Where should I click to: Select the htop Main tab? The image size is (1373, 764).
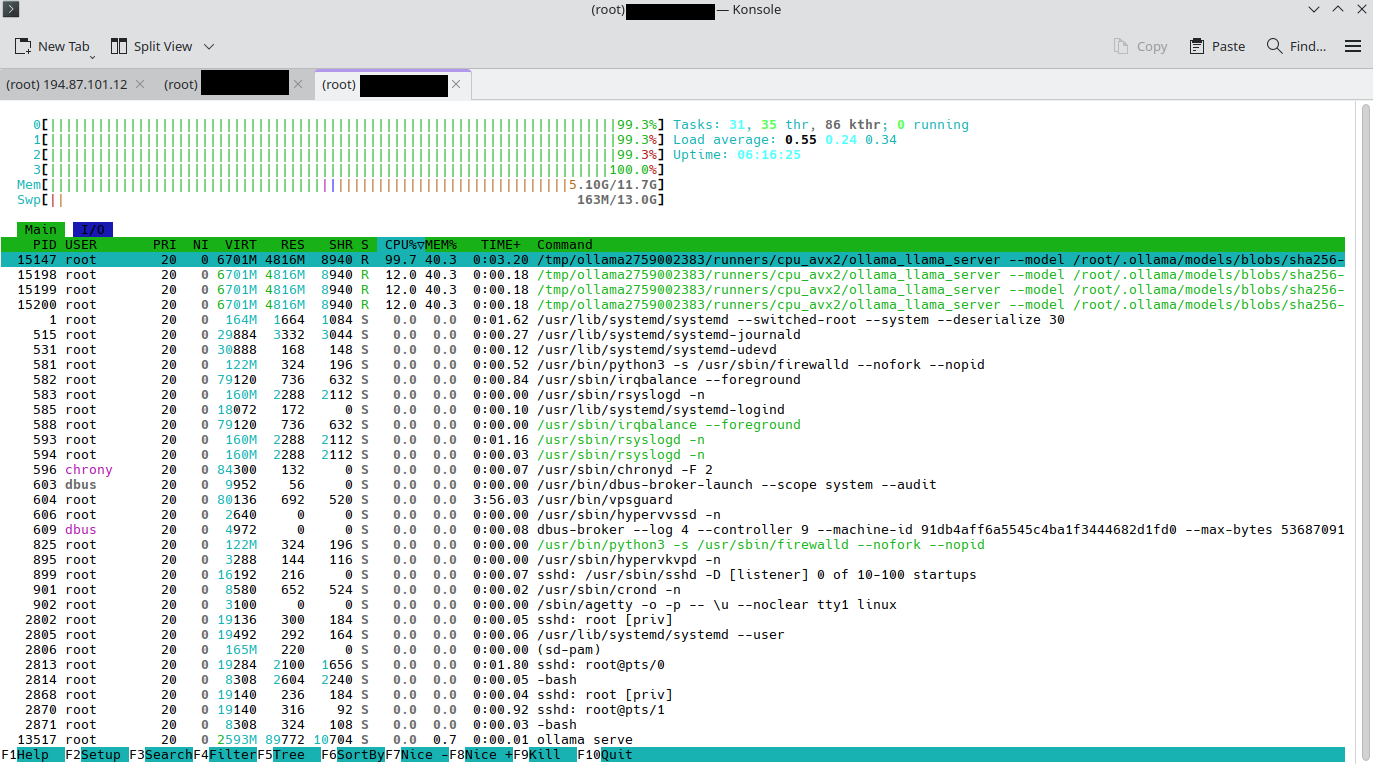tap(41, 230)
